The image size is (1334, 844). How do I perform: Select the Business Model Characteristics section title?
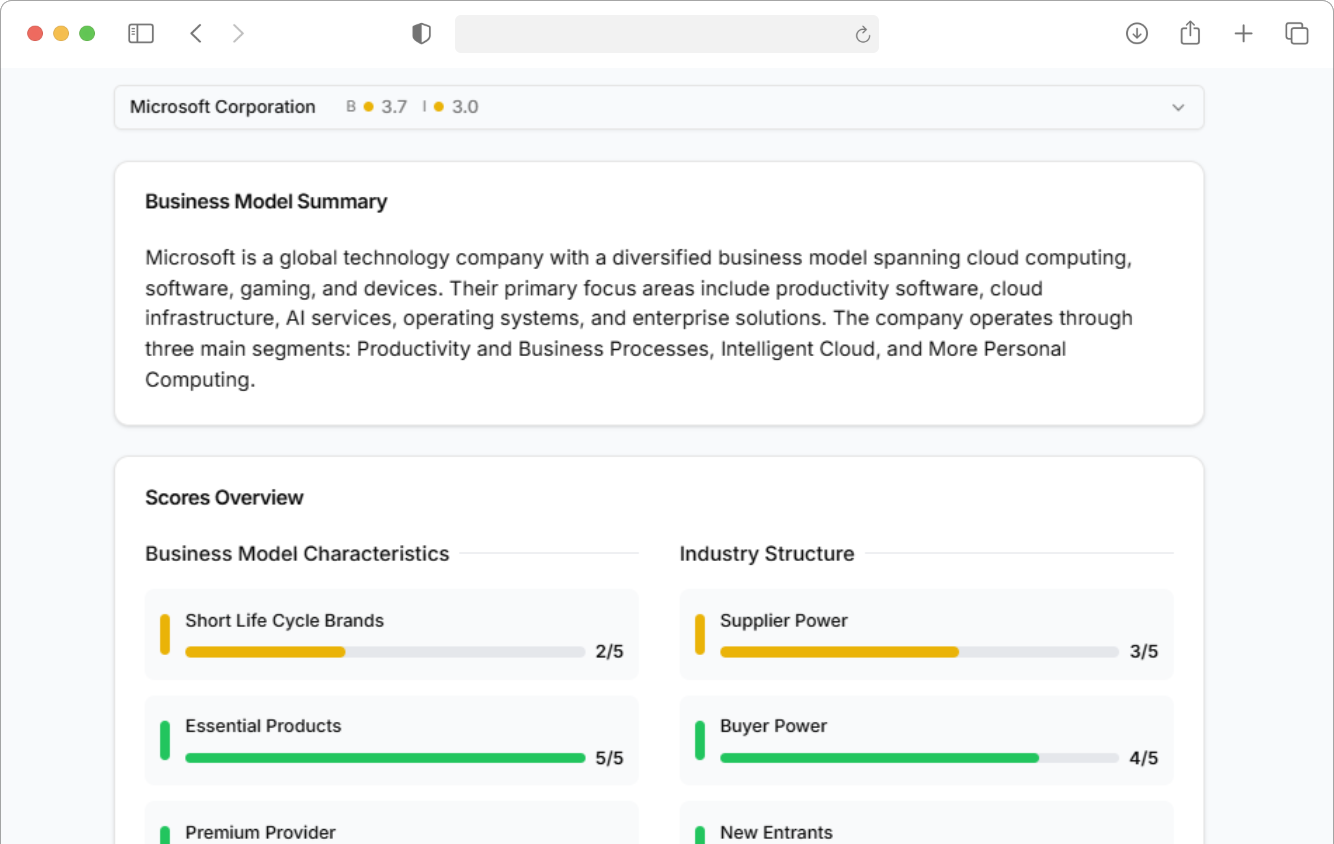tap(297, 554)
